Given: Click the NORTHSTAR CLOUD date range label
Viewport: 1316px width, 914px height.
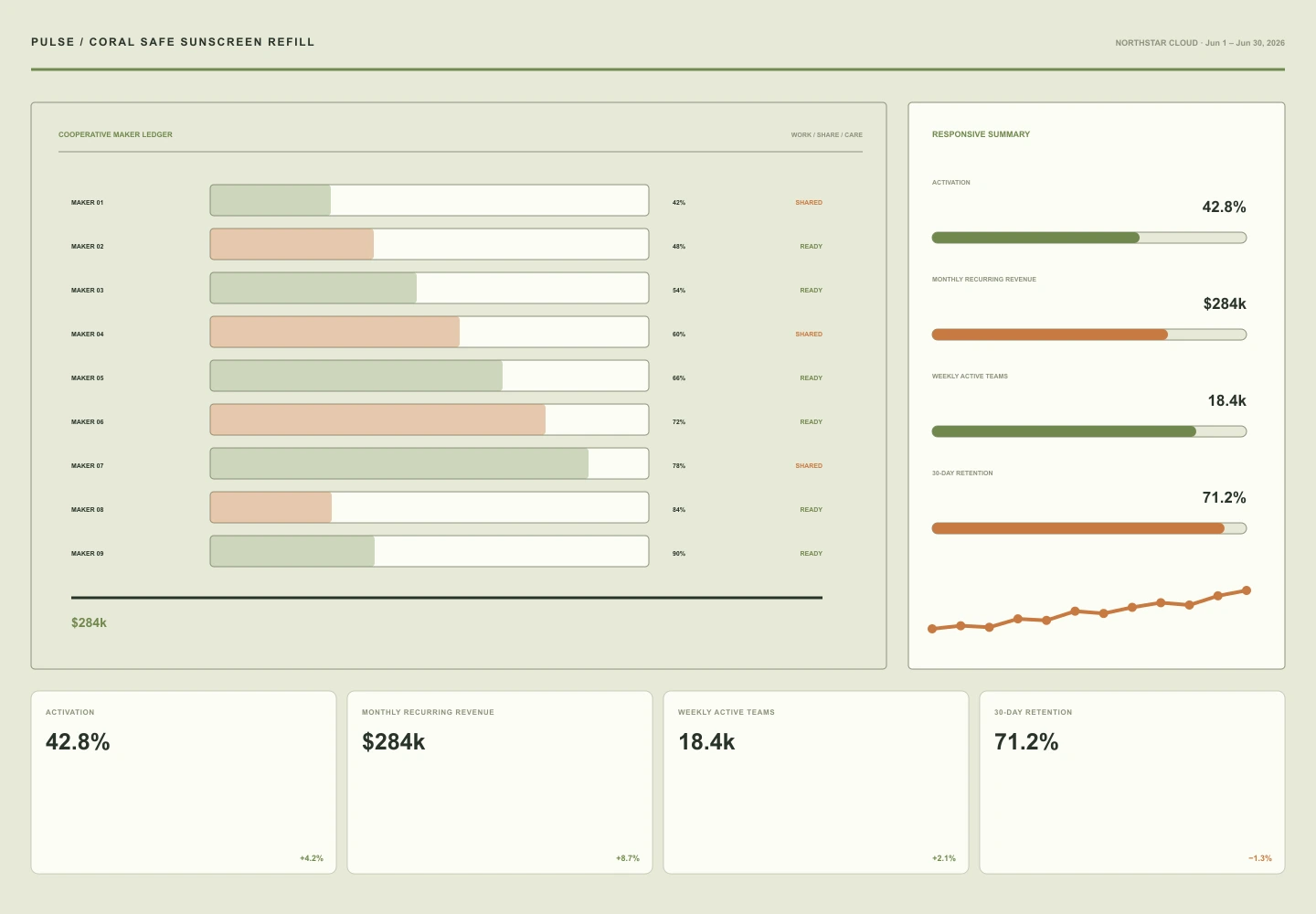Looking at the screenshot, I should (x=1200, y=43).
